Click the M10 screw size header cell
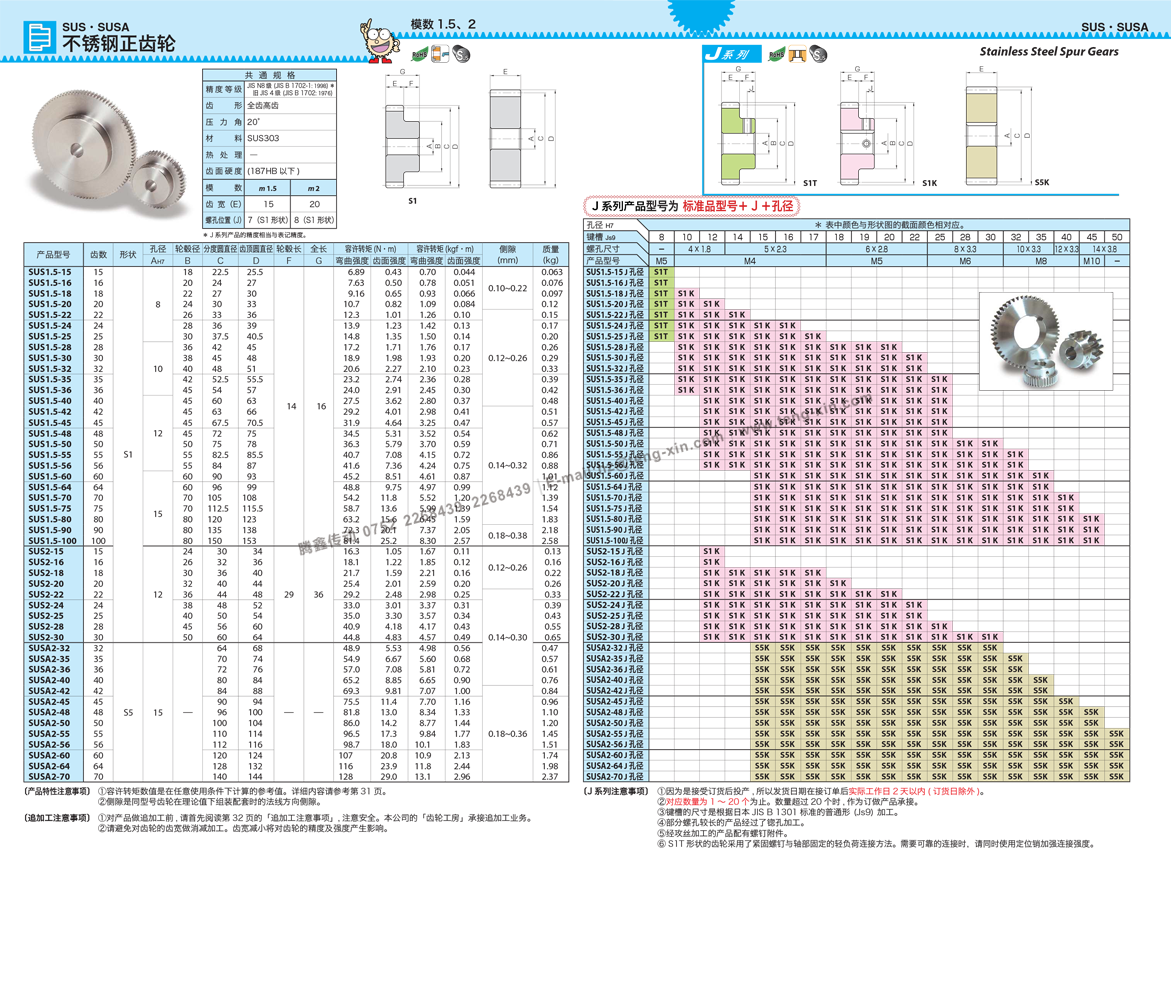 point(1091,260)
